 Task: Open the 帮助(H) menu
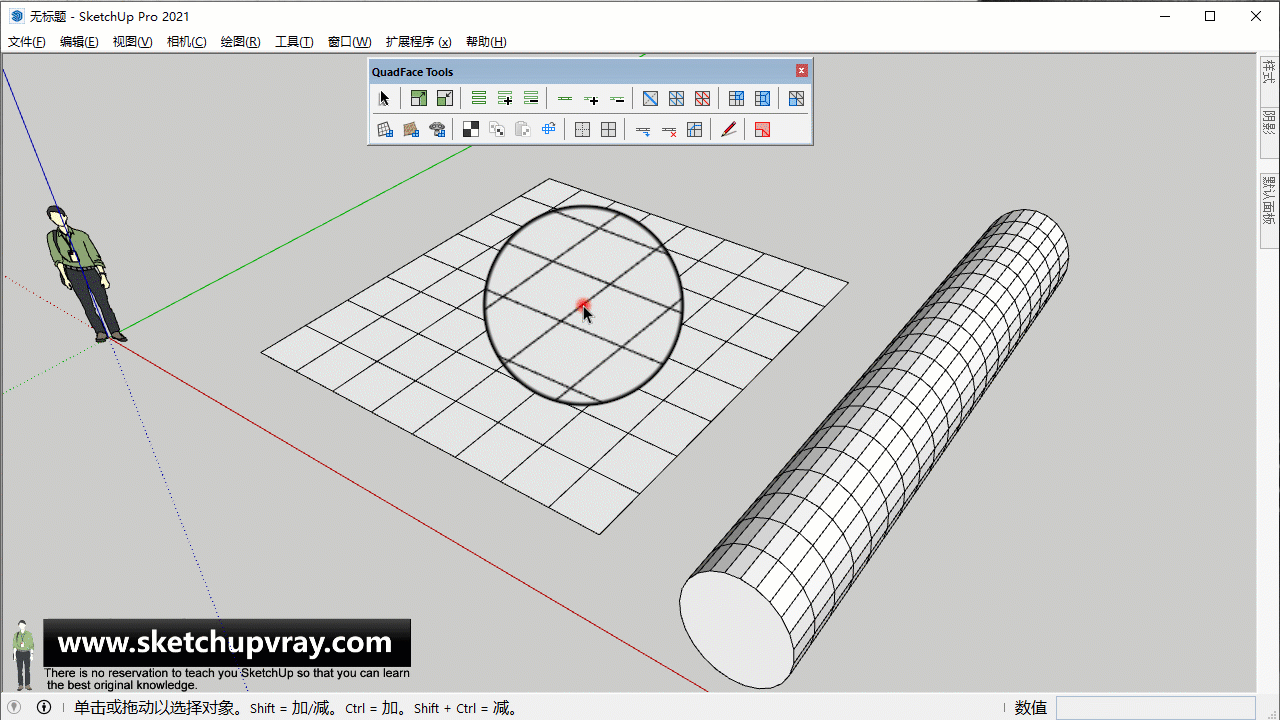tap(486, 42)
